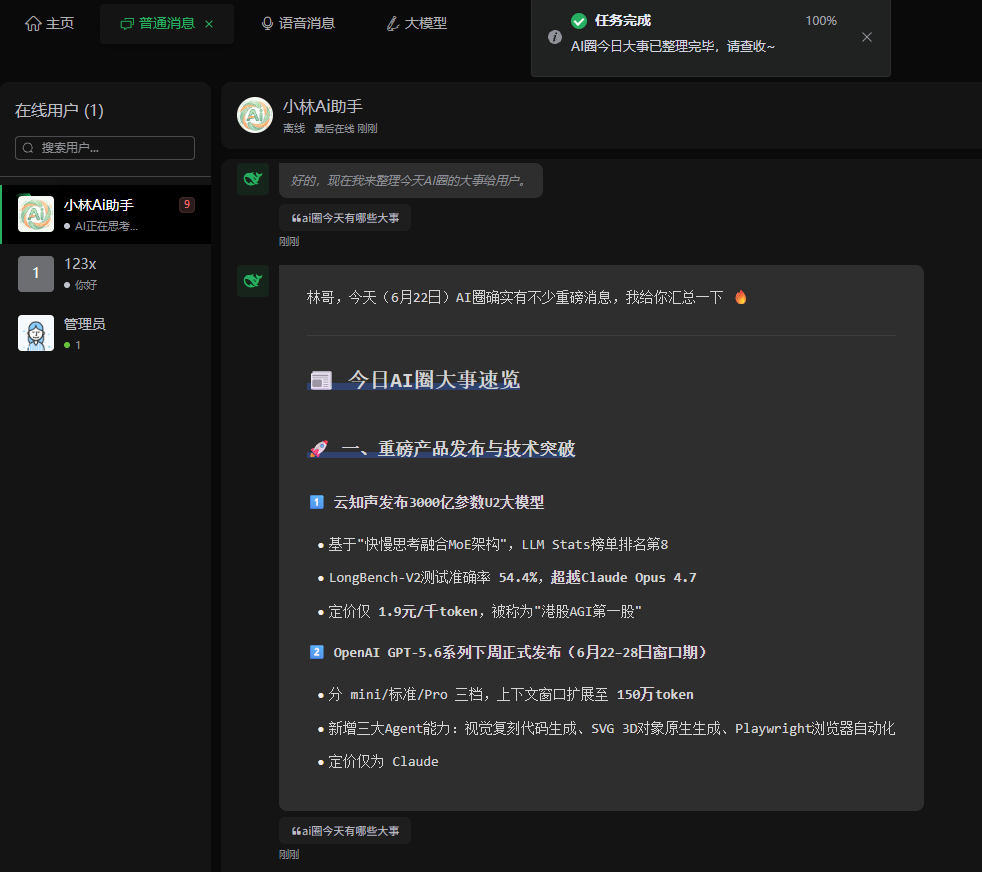Image resolution: width=982 pixels, height=872 pixels.
Task: Click the thinking bubble 好的，现在我来整理
Action: [x=410, y=180]
